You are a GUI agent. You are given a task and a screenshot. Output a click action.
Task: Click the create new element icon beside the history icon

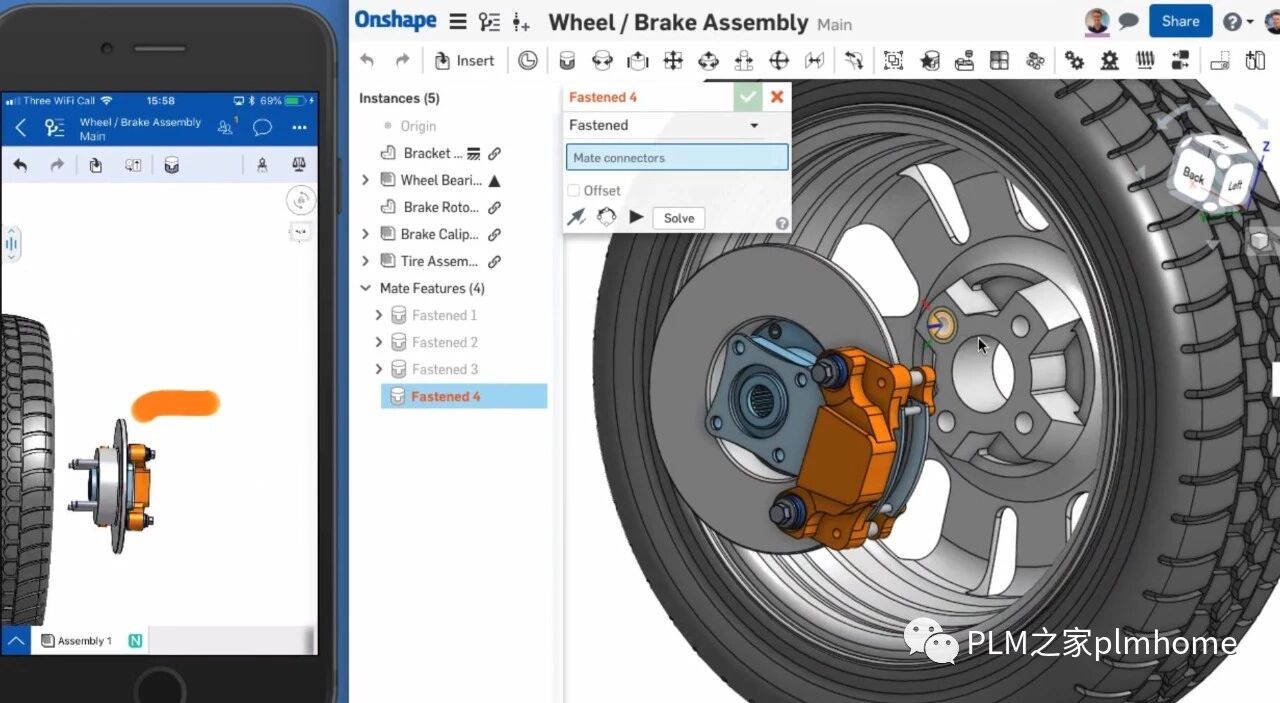521,21
